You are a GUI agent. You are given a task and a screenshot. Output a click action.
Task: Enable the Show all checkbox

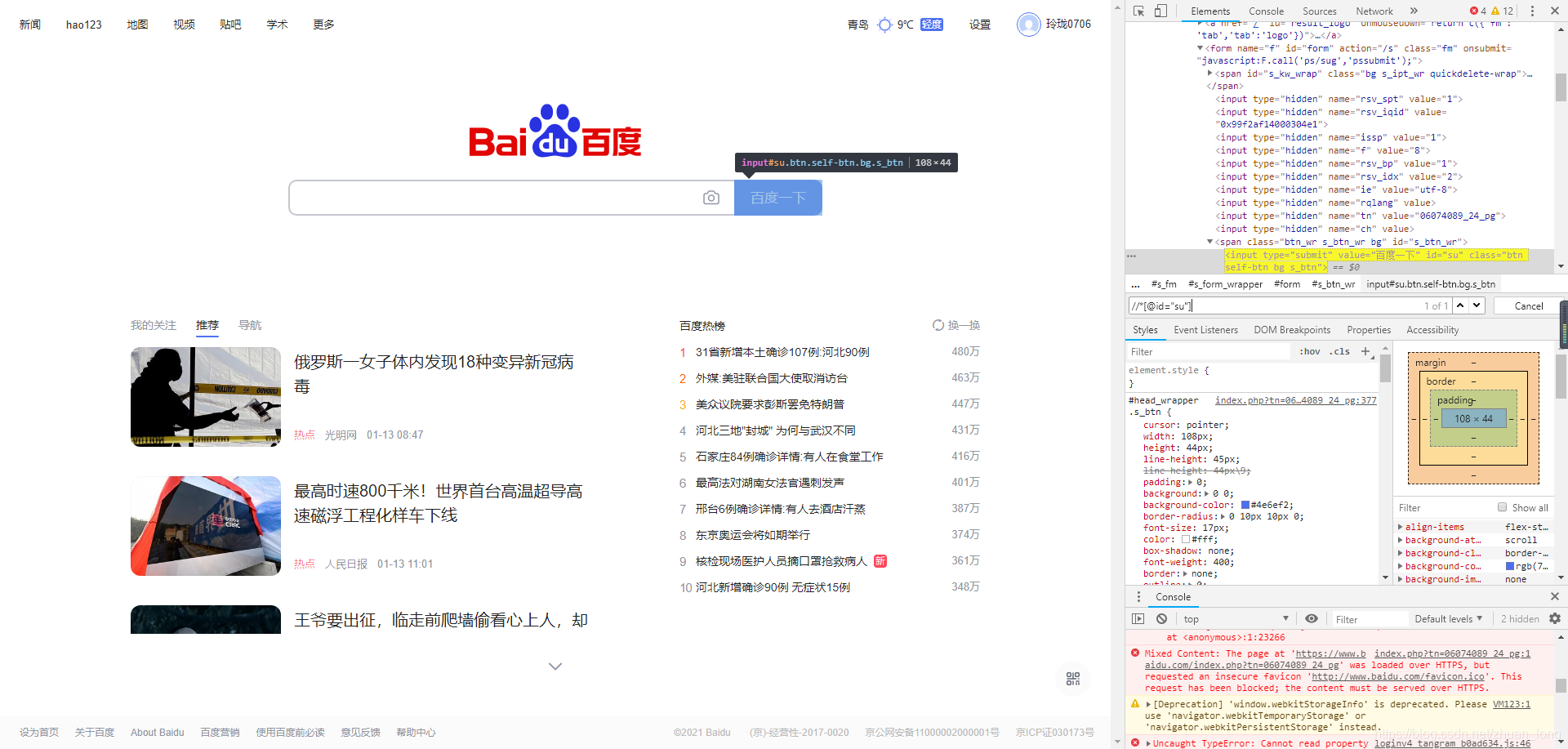point(1502,507)
